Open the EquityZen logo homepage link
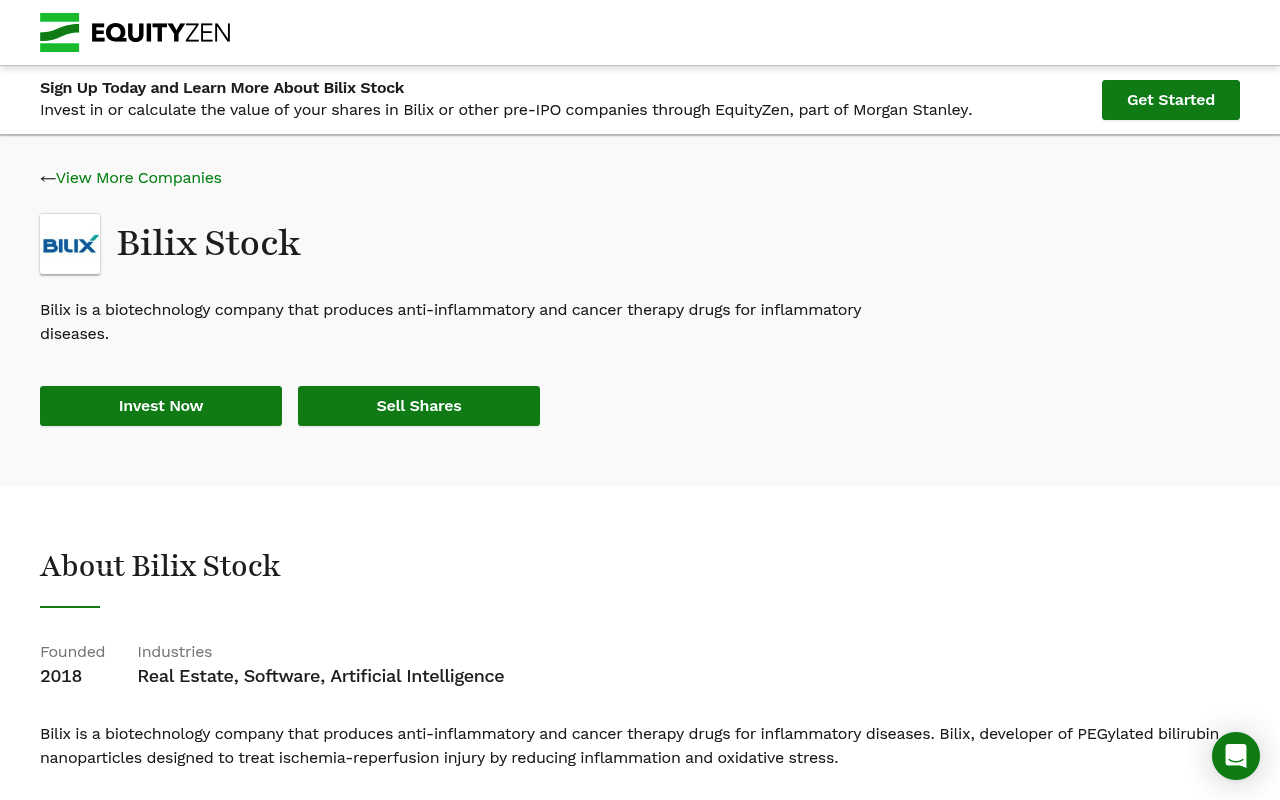 (x=135, y=33)
